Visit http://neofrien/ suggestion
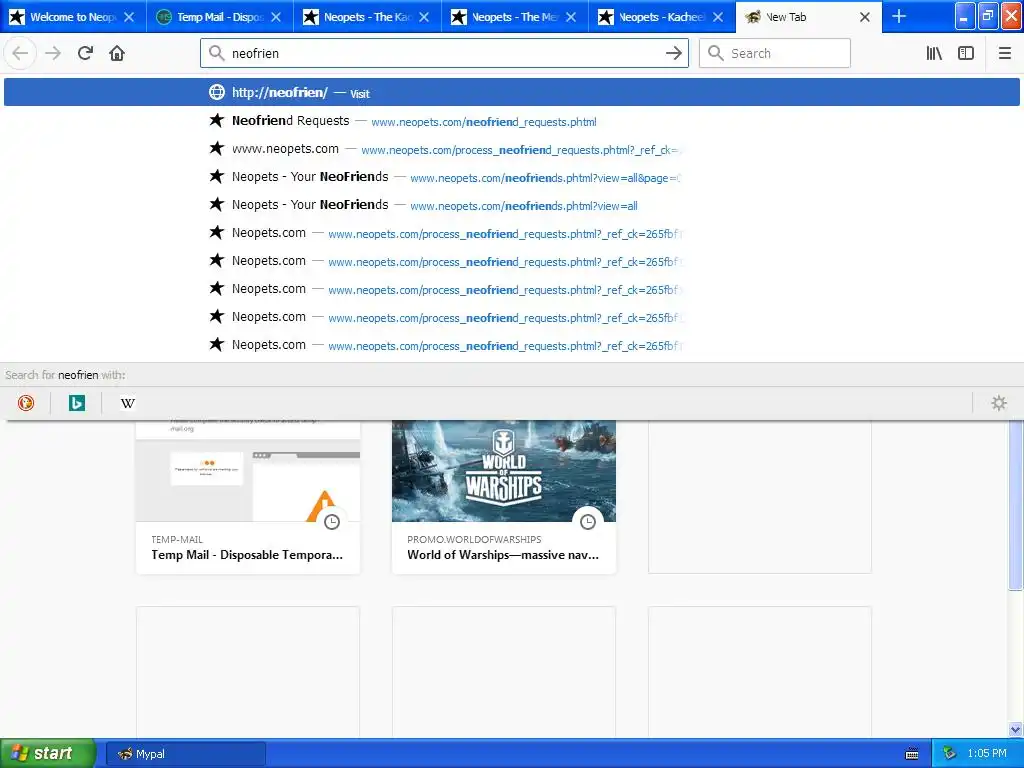The image size is (1024, 768). pos(511,93)
